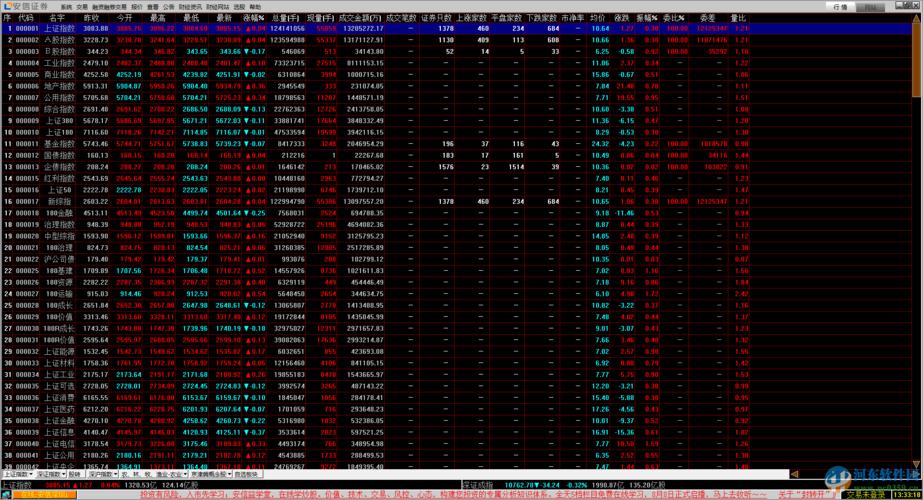923x500 pixels.
Task: Expand the 深沪指数 dropdown tab
Action: click(x=102, y=473)
